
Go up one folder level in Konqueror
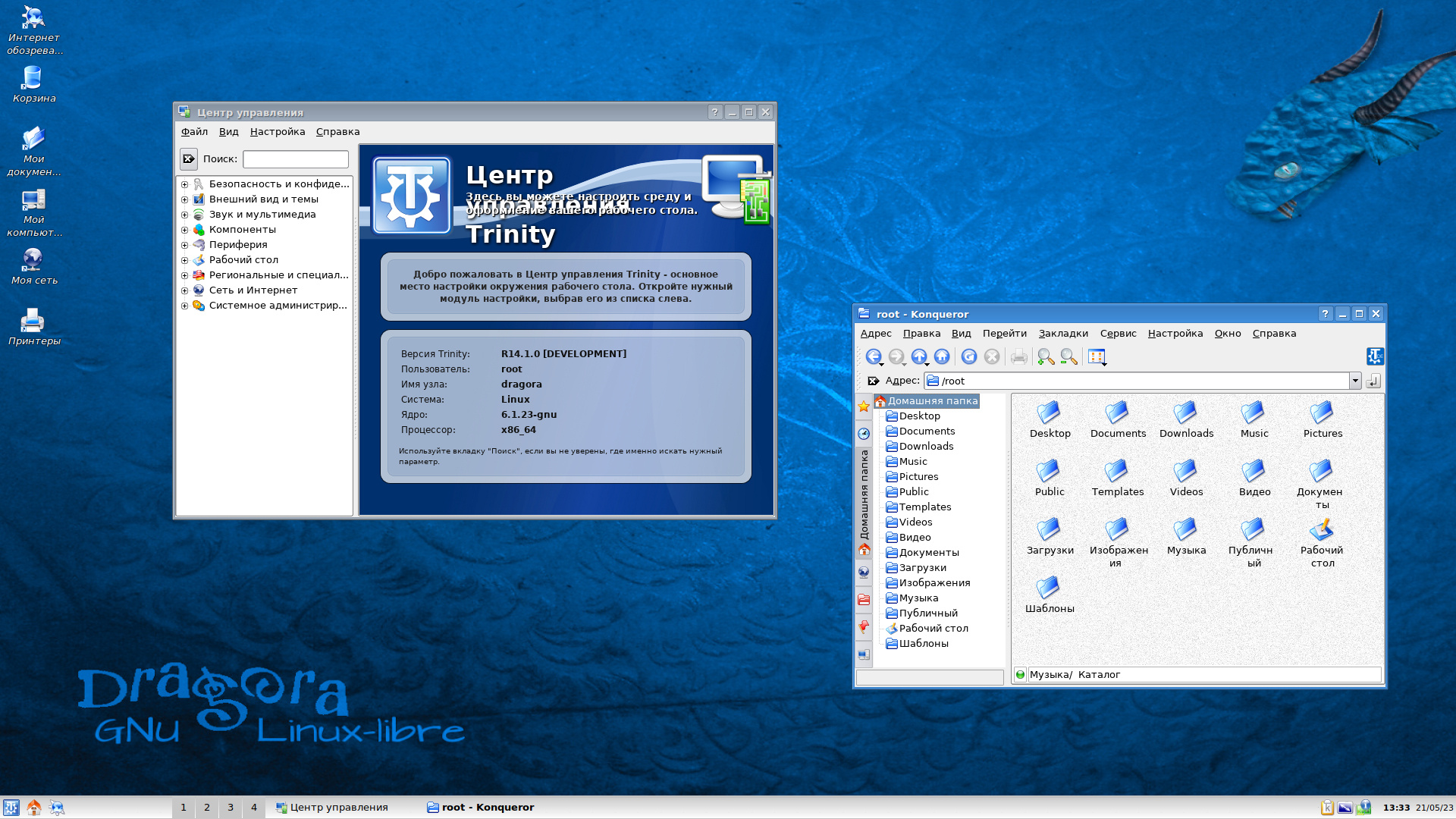[919, 356]
